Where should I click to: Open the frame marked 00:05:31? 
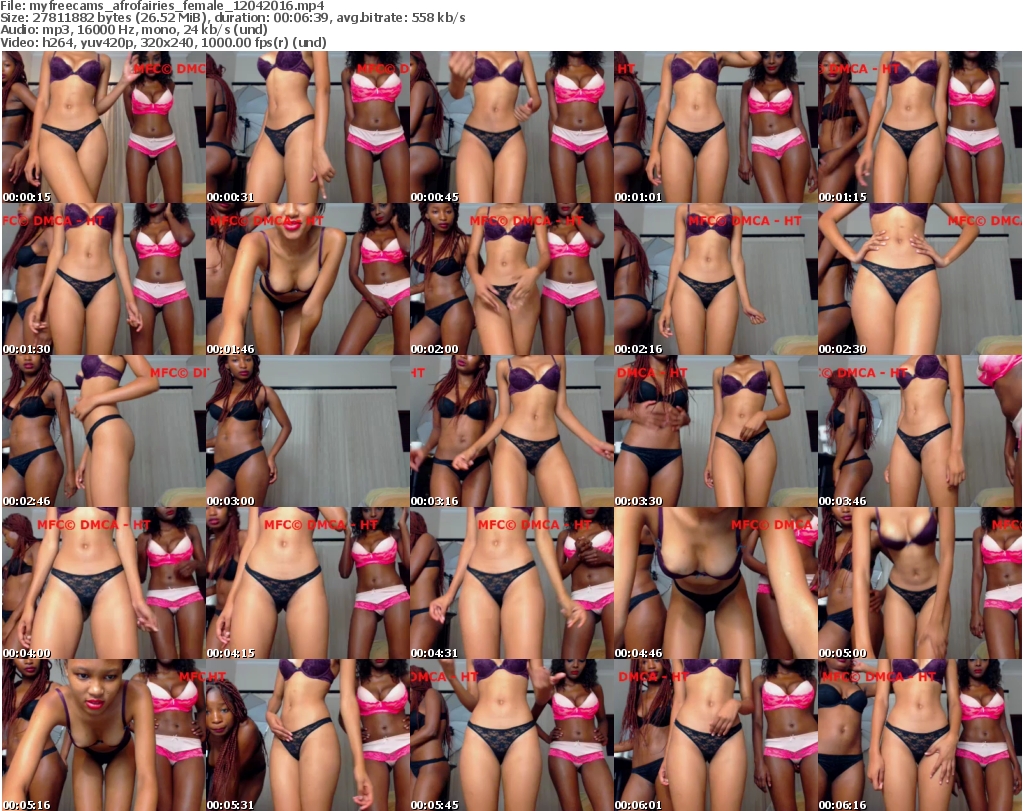pos(308,735)
